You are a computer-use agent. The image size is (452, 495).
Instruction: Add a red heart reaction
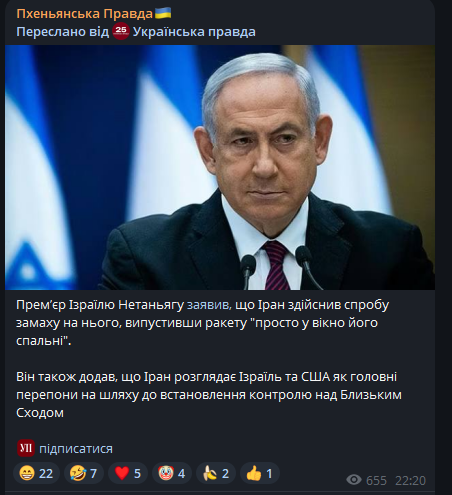tap(128, 473)
